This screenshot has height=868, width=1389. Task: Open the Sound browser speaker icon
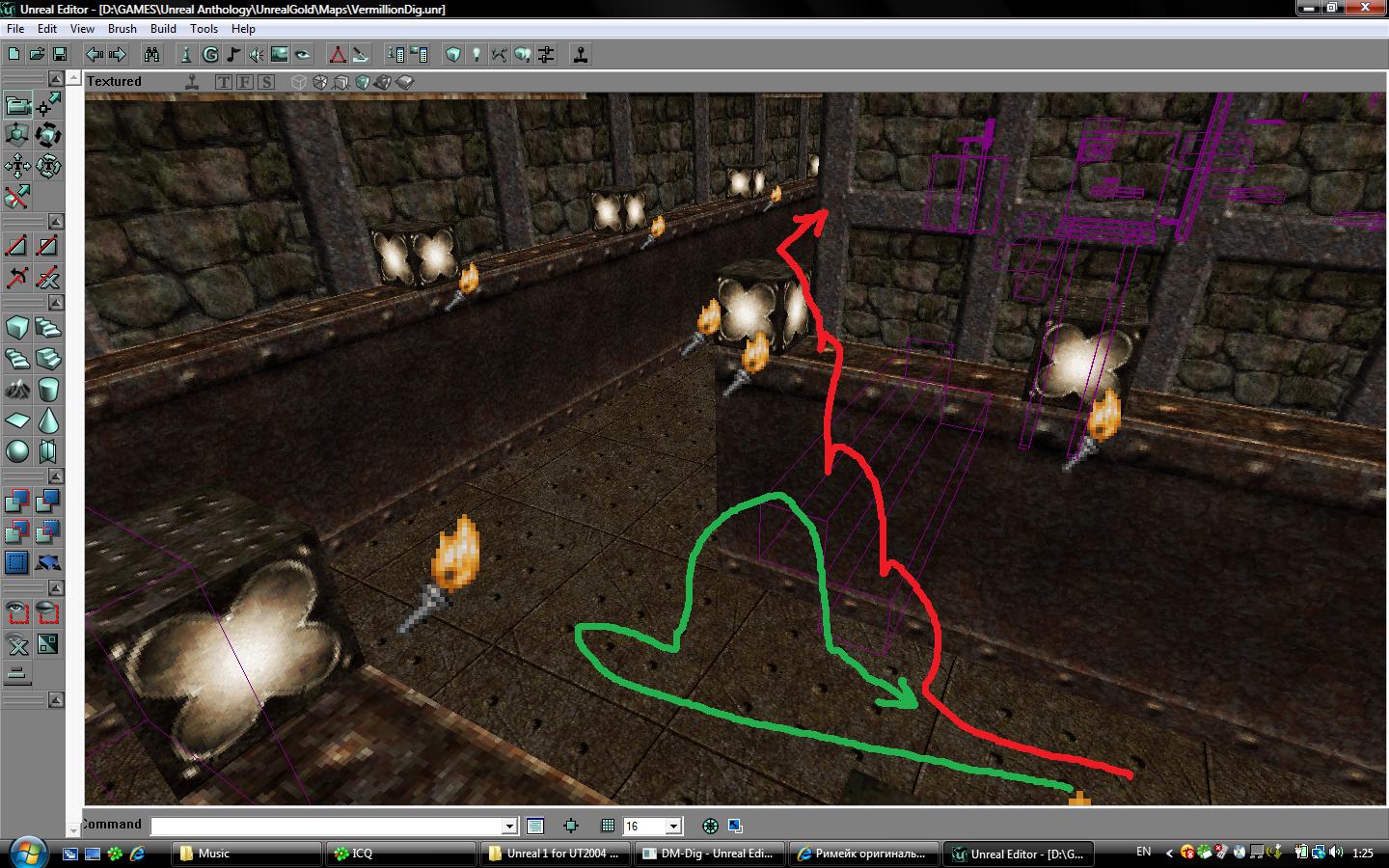click(256, 55)
